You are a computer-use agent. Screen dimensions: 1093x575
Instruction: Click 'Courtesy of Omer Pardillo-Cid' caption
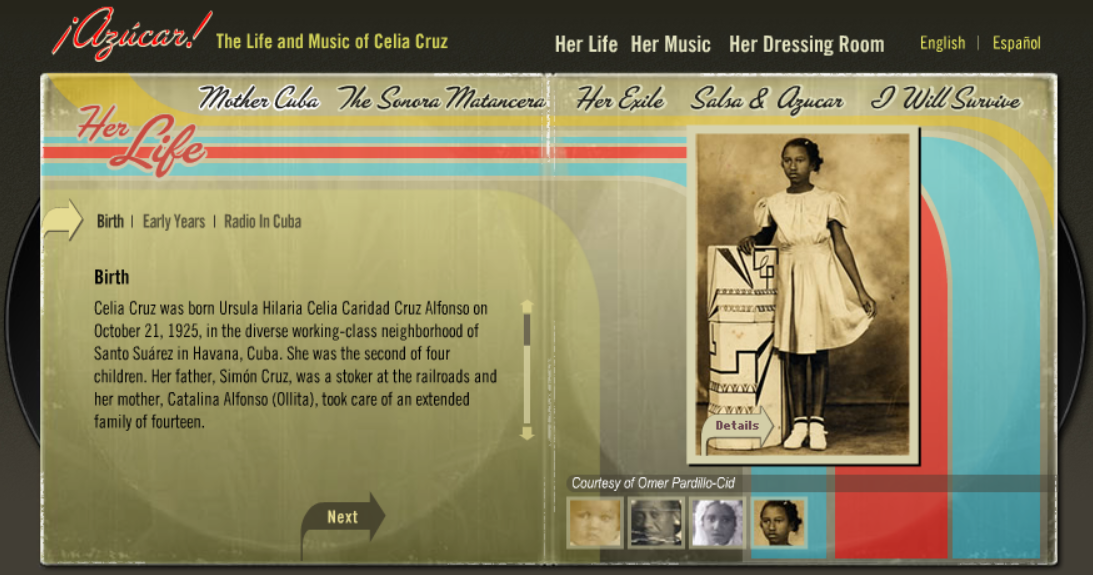pos(653,483)
